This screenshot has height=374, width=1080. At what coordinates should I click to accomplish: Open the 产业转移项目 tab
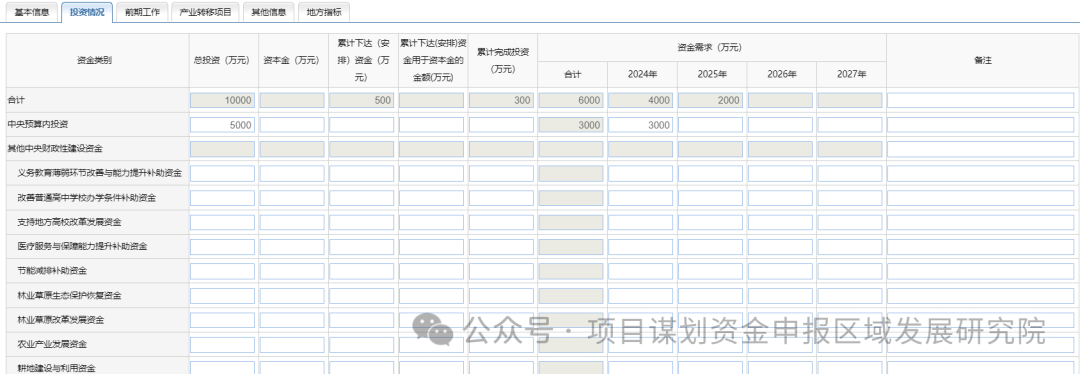coord(205,12)
